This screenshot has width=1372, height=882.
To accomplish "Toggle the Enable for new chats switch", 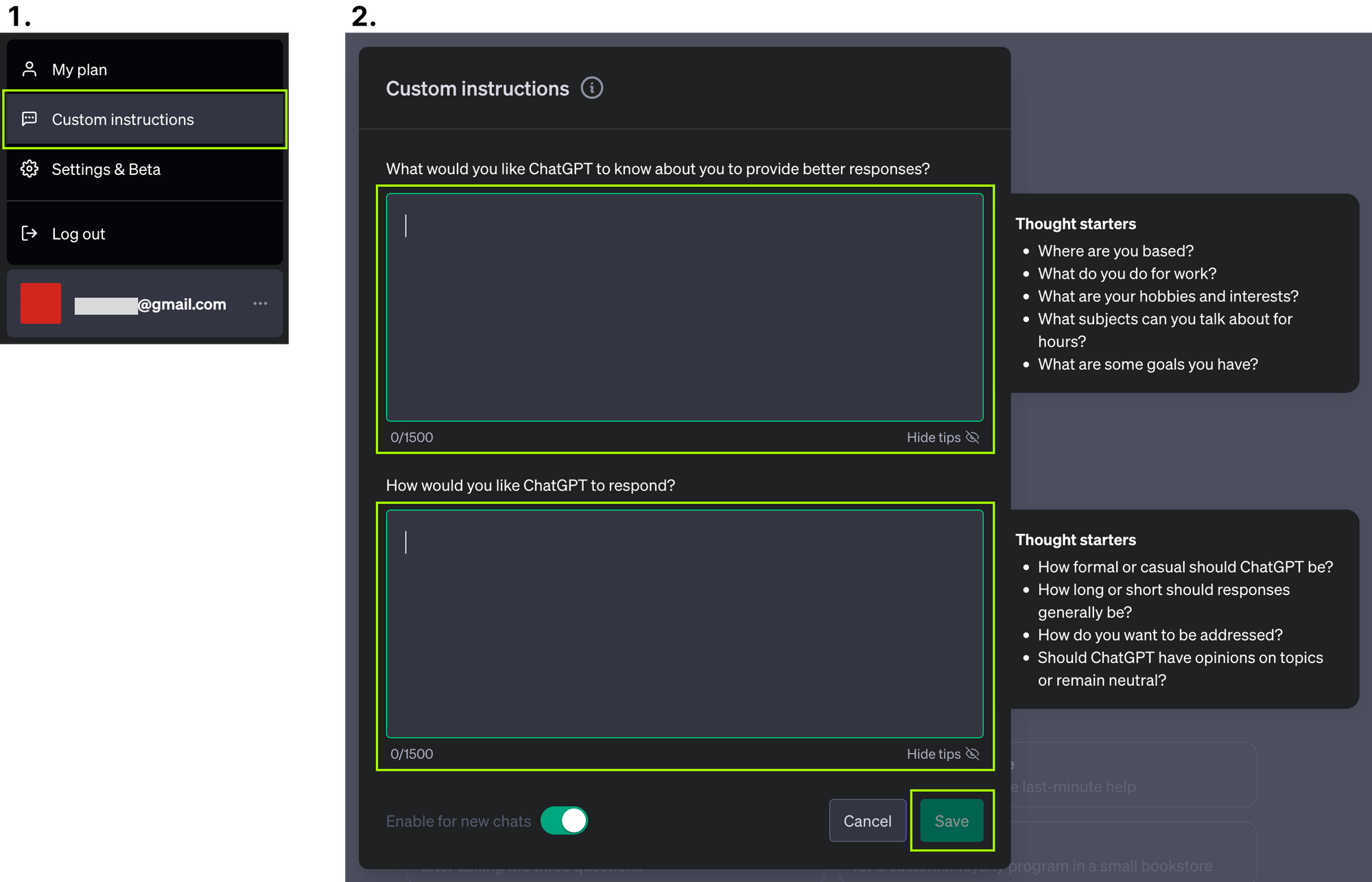I will 564,820.
